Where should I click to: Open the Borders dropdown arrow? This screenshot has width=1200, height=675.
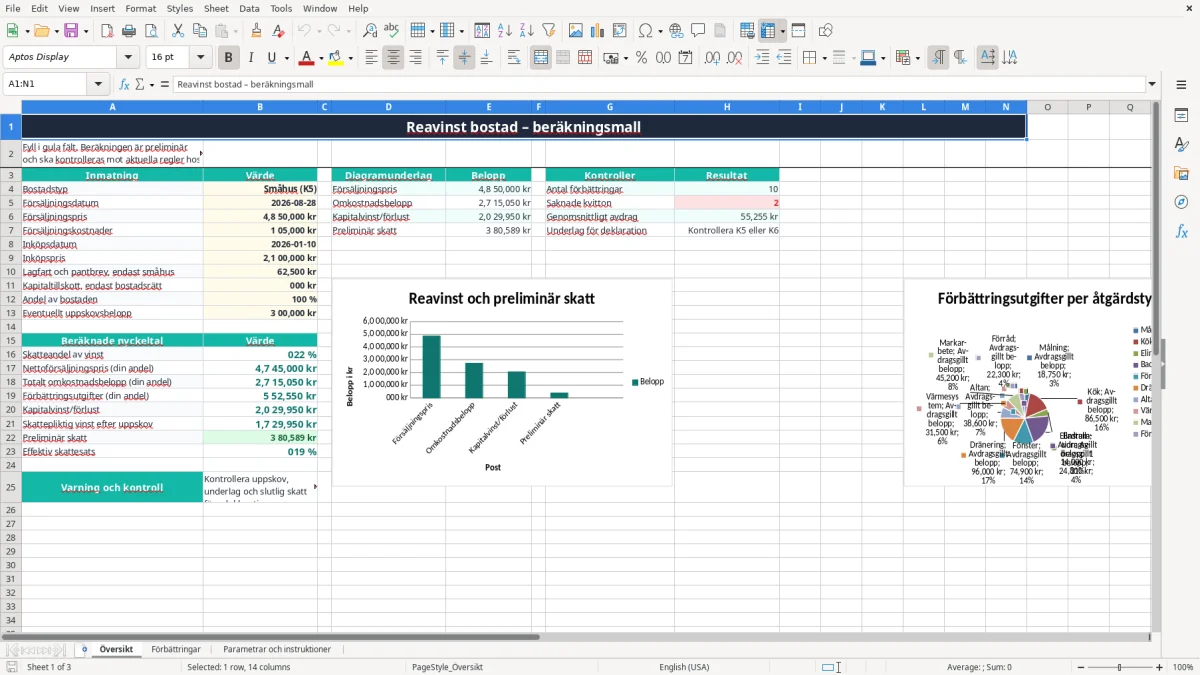827,58
